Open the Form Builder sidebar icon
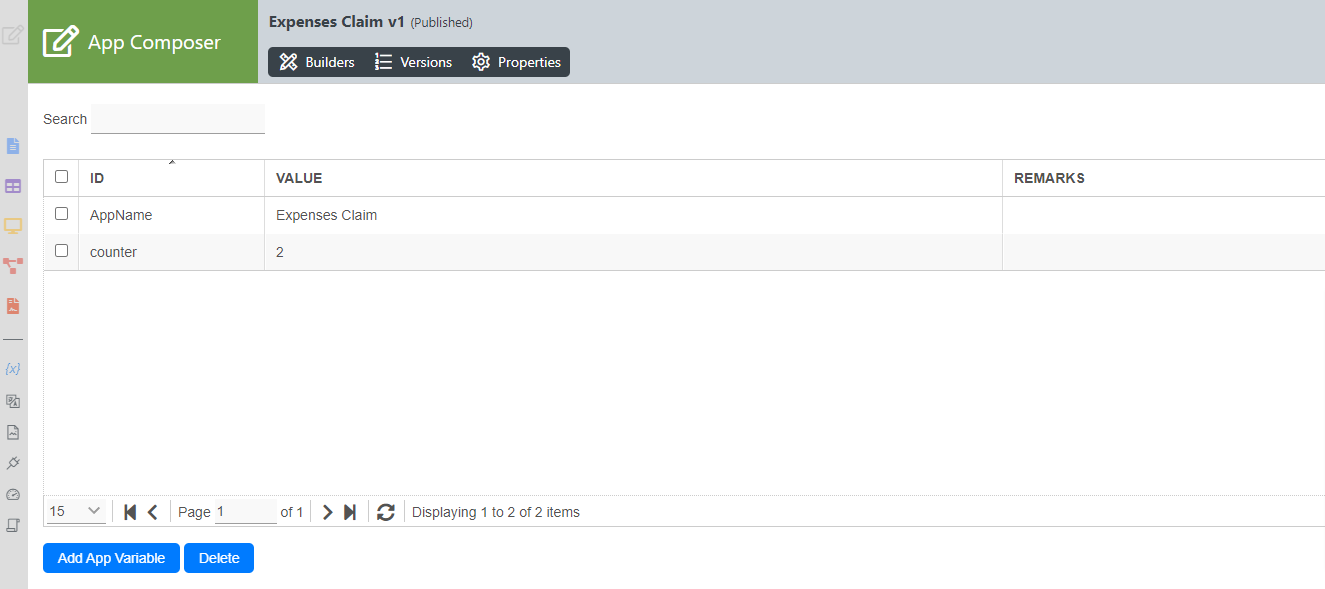Image resolution: width=1325 pixels, height=589 pixels. 13,146
